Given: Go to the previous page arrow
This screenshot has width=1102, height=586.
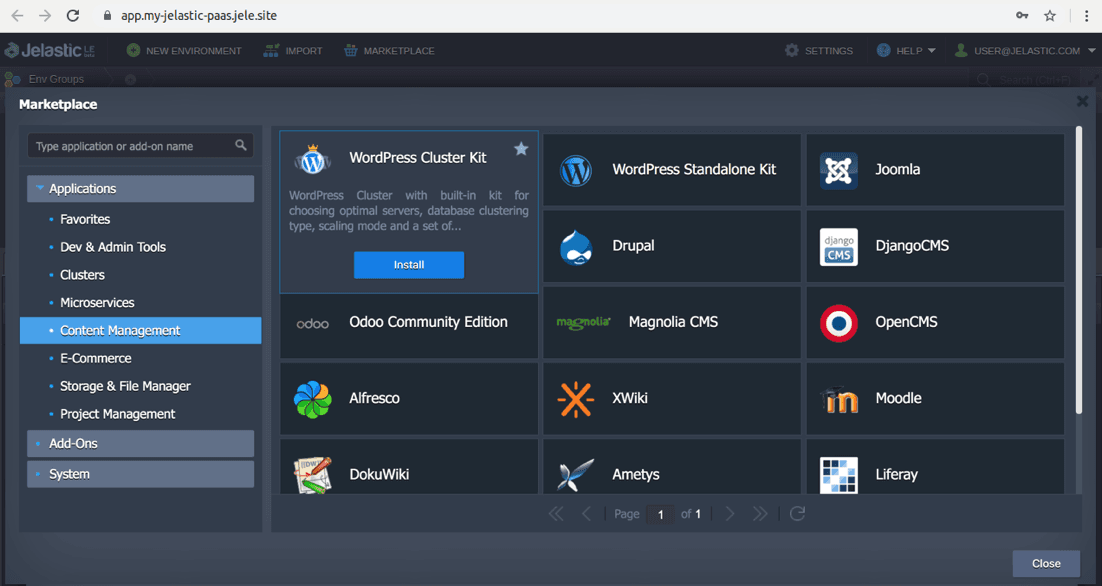Looking at the screenshot, I should click(586, 514).
